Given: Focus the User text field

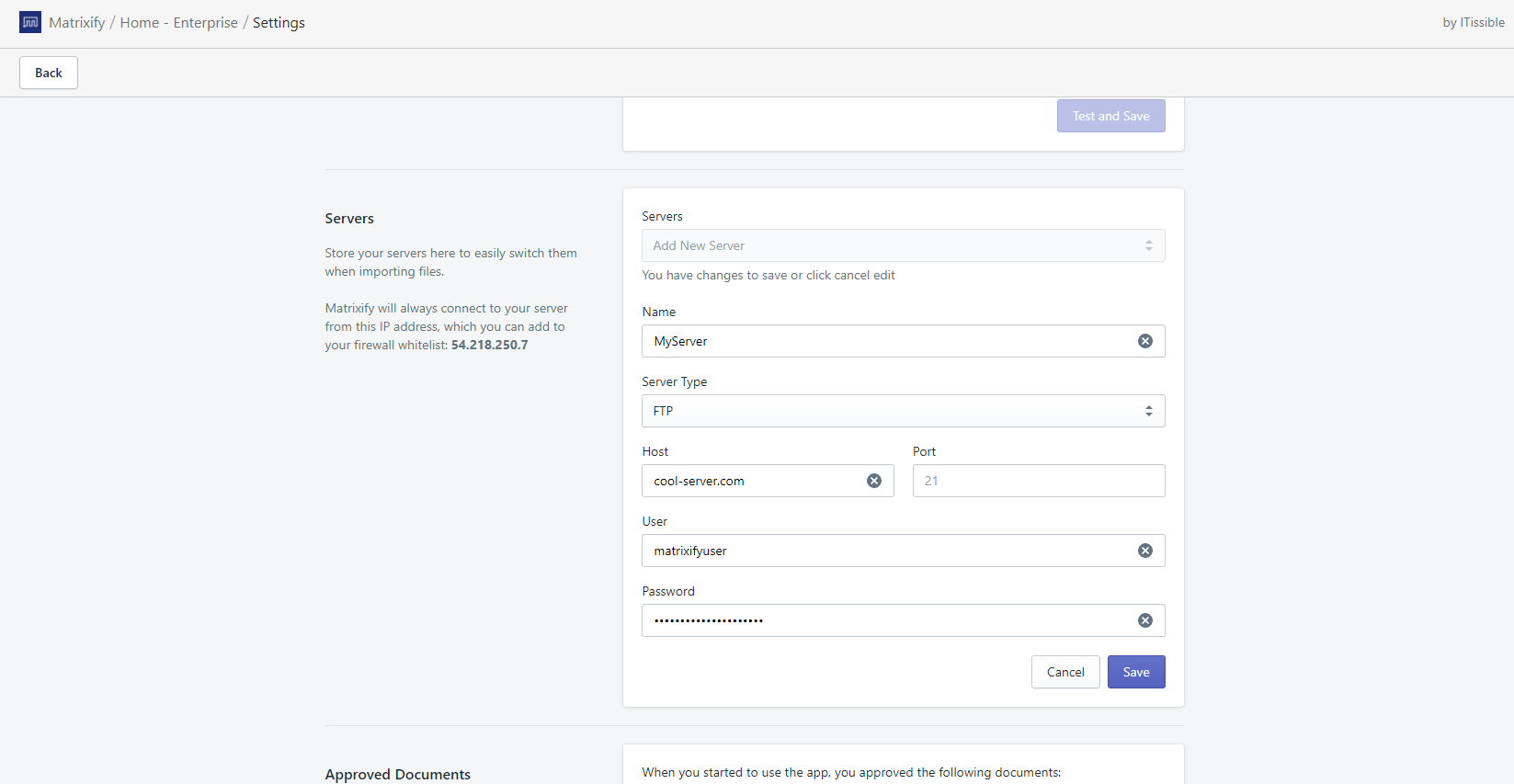Looking at the screenshot, I should pos(882,551).
